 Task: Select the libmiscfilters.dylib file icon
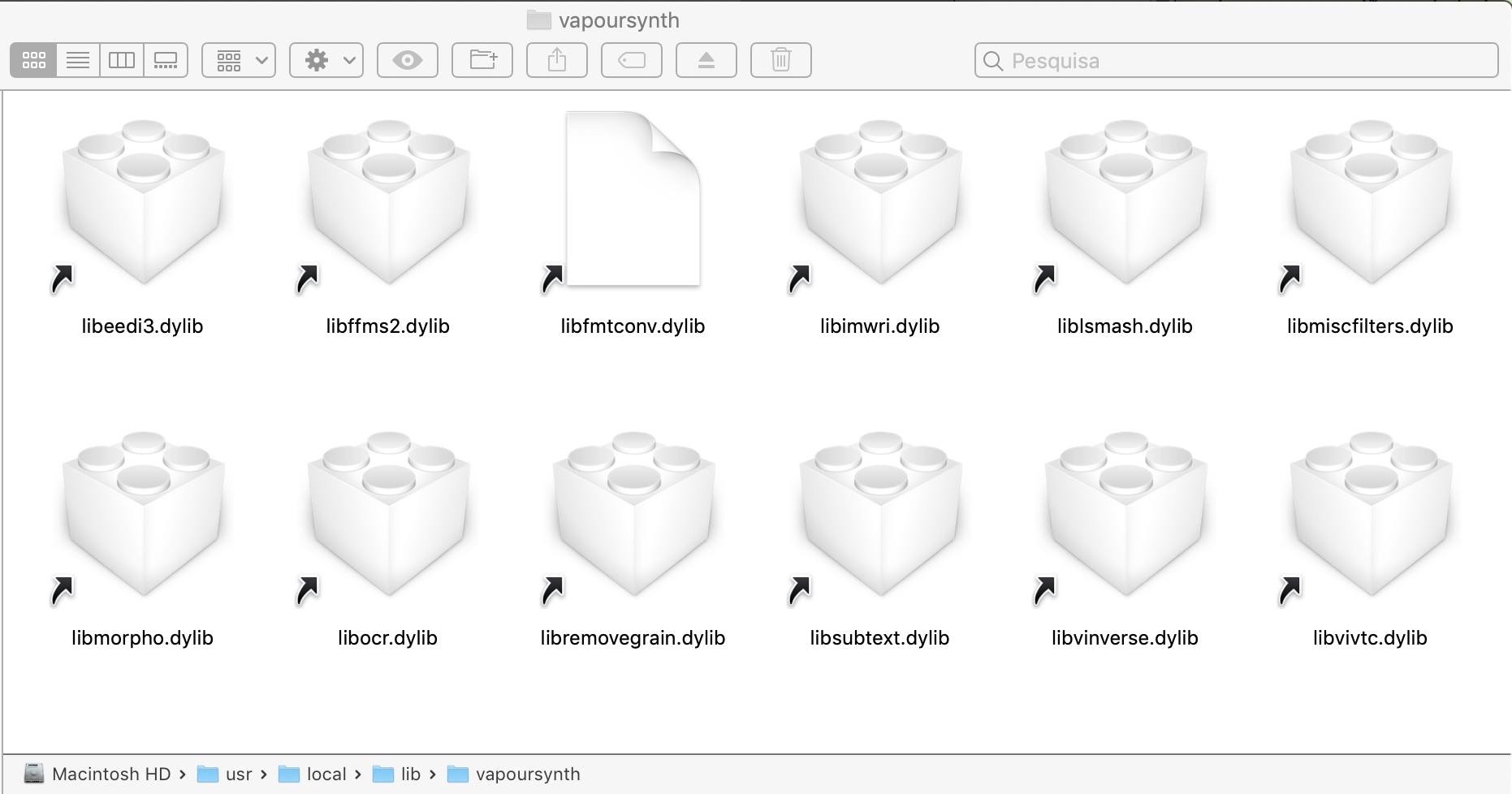(x=1372, y=202)
